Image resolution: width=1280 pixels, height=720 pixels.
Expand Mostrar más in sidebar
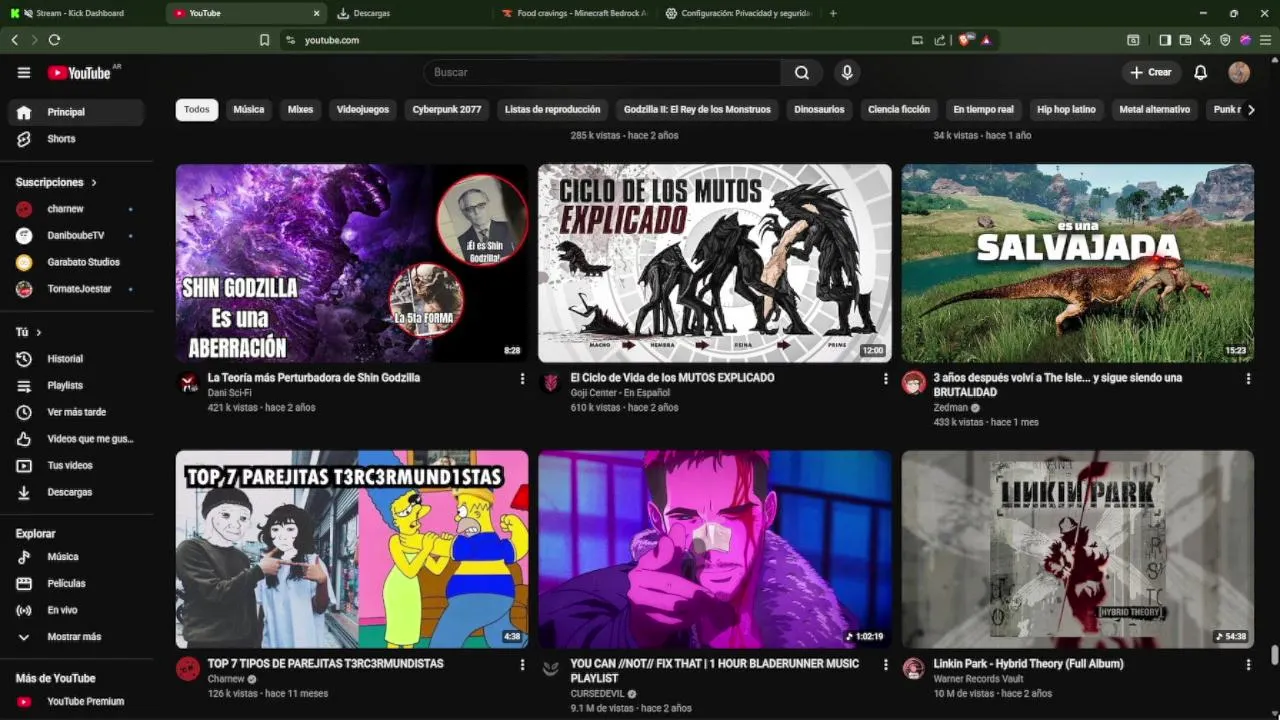(76, 637)
